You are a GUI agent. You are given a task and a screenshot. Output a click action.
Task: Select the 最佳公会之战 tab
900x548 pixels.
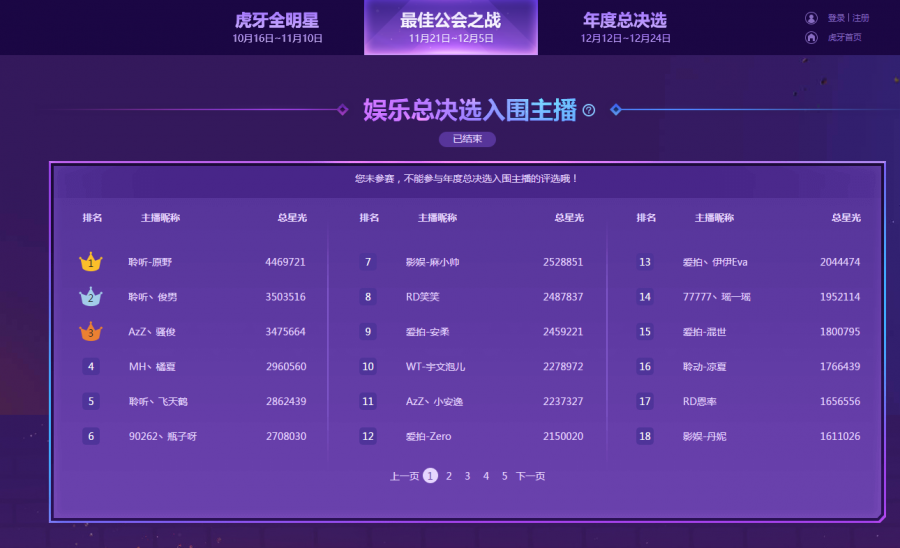click(x=451, y=27)
